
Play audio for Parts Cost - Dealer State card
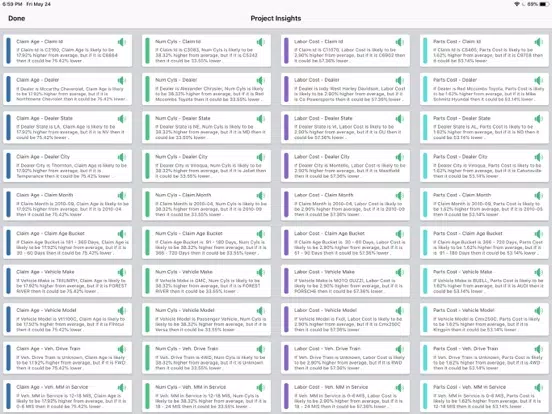539,119
